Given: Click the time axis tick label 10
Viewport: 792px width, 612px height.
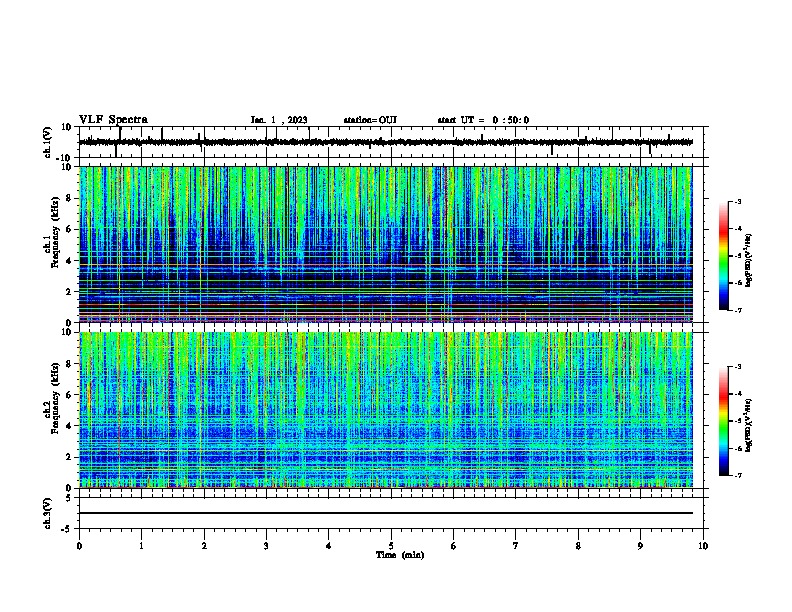Looking at the screenshot, I should (x=703, y=546).
